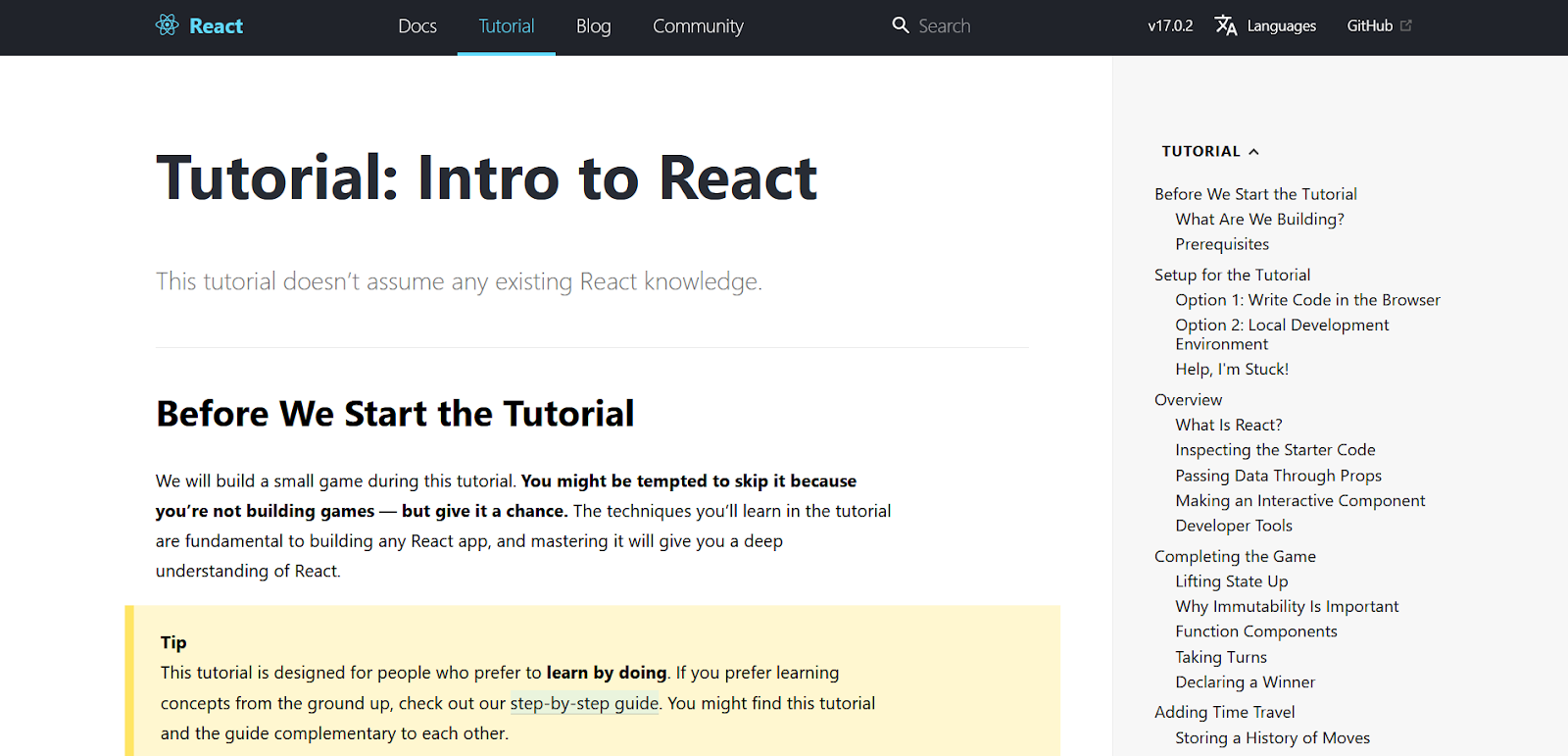Open the Community nav item

click(x=698, y=26)
